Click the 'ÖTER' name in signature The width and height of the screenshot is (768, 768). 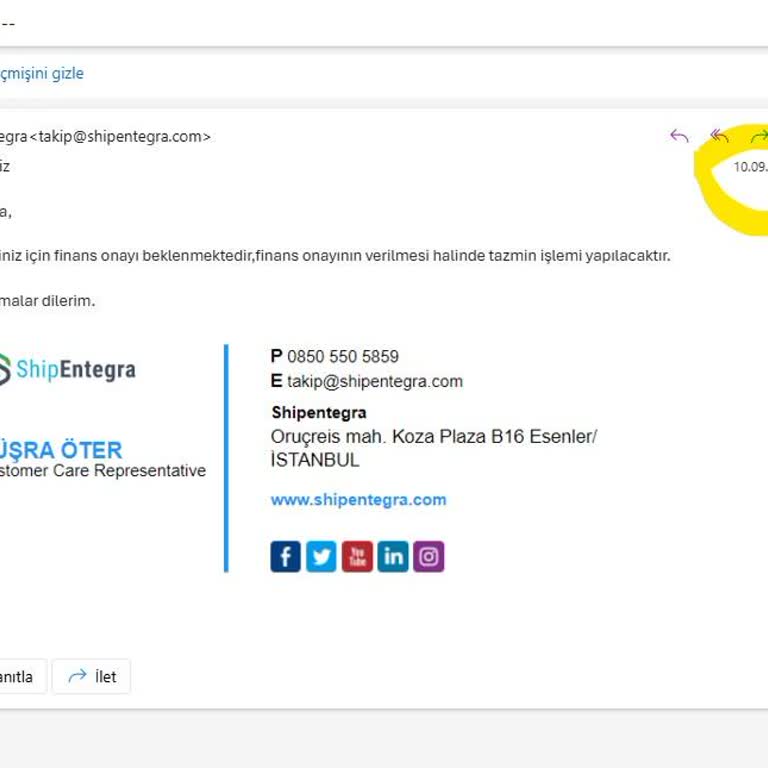tap(92, 450)
